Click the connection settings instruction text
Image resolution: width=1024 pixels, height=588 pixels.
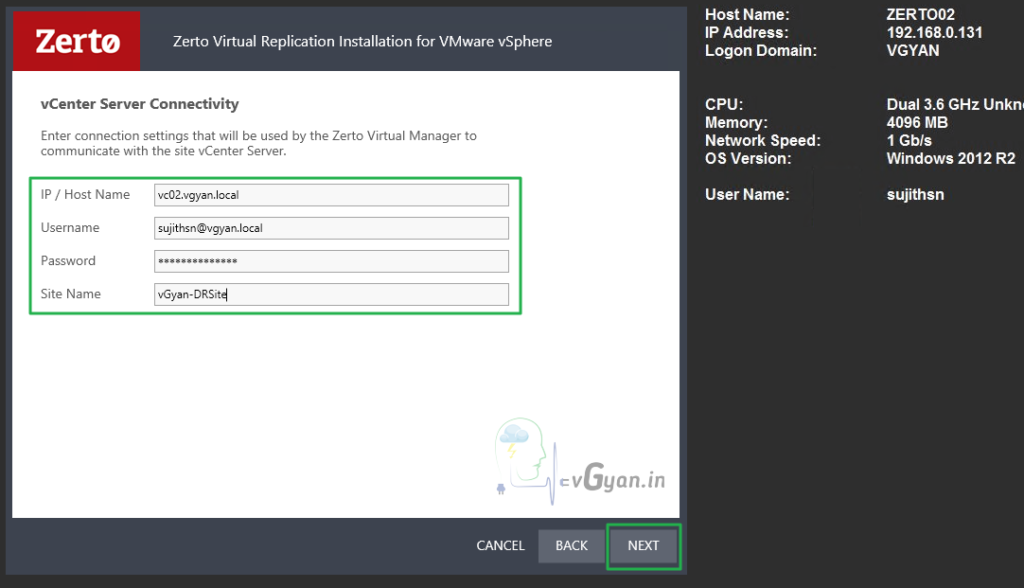pos(258,142)
